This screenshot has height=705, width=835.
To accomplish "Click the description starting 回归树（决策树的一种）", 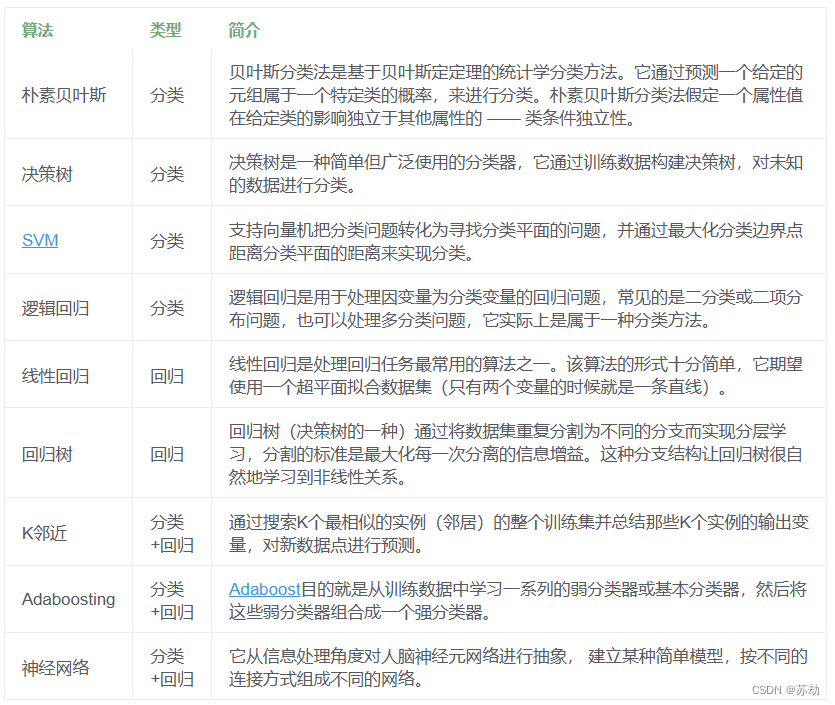I will click(515, 454).
